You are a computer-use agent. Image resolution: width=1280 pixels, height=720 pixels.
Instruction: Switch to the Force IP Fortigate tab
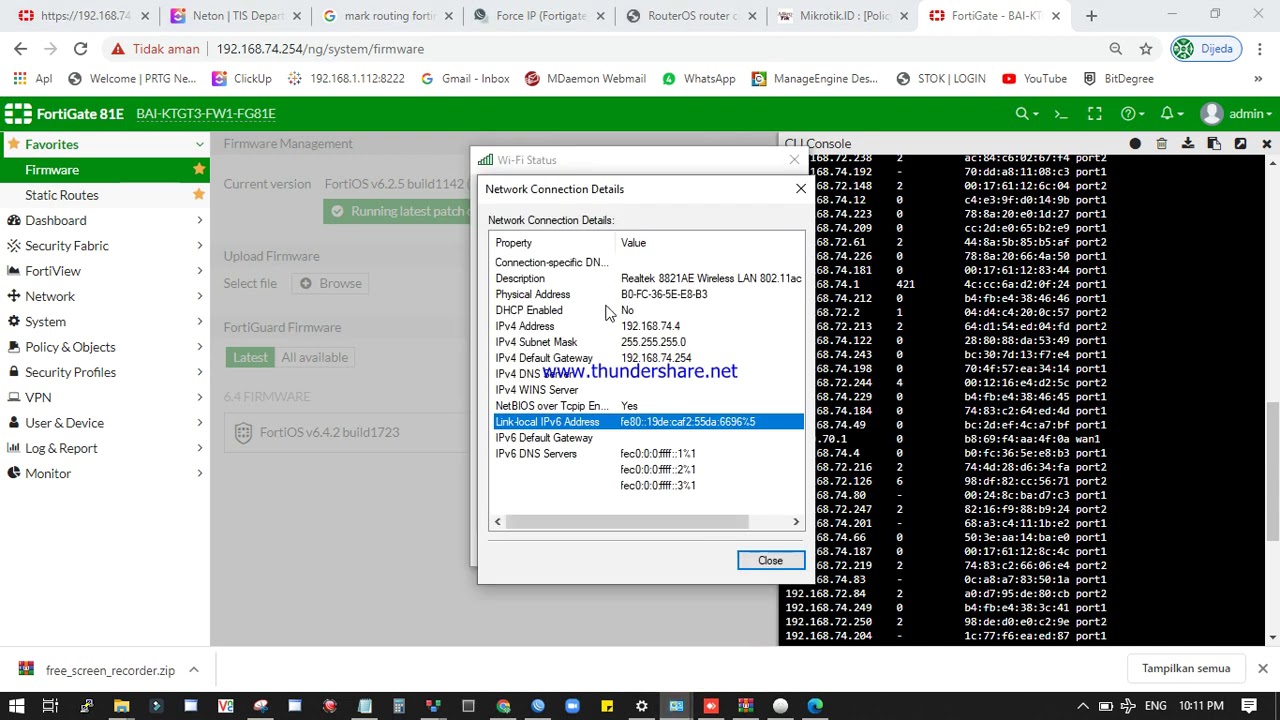[x=540, y=16]
